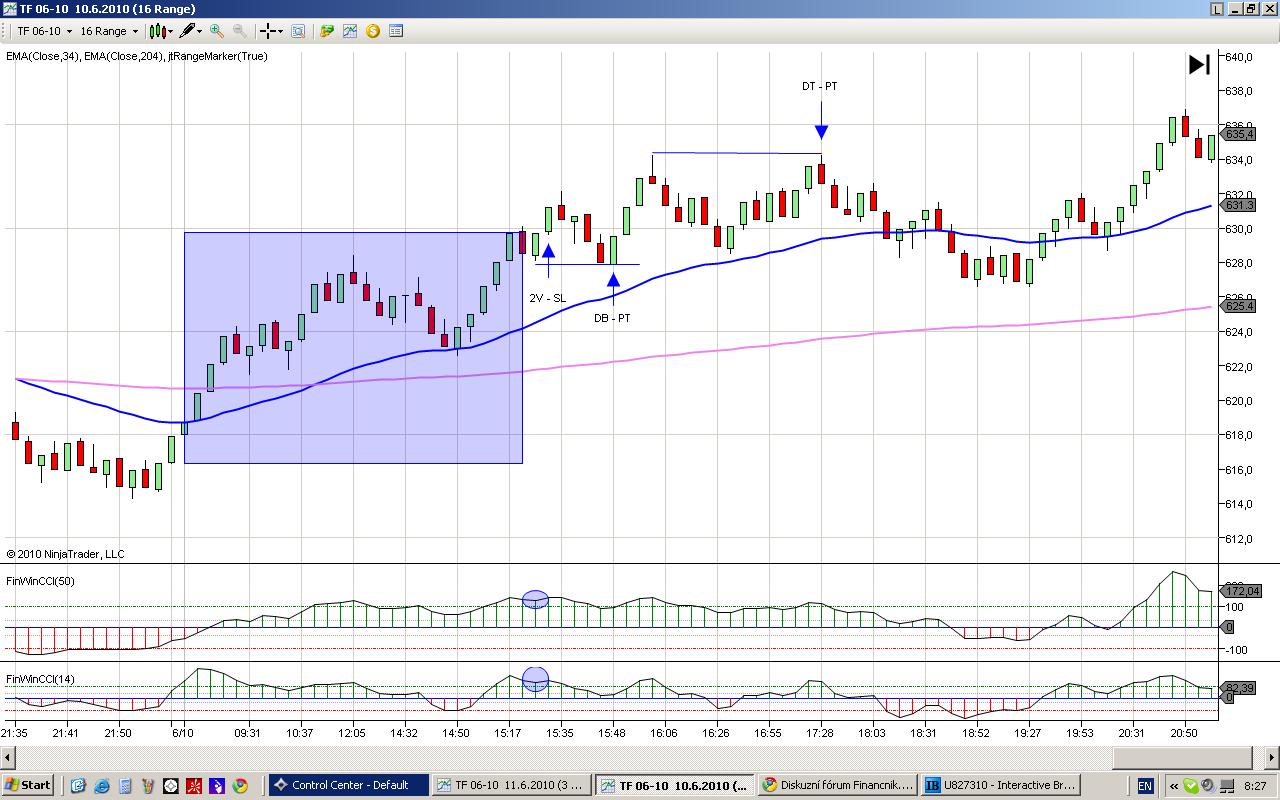The height and width of the screenshot is (800, 1280).
Task: Switch to TF 06-10 11.6.2010 taskbar window
Action: (x=510, y=785)
